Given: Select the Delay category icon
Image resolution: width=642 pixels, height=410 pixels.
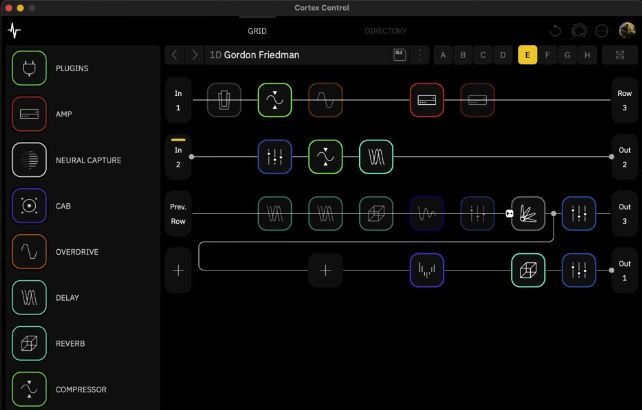Looking at the screenshot, I should pos(29,297).
